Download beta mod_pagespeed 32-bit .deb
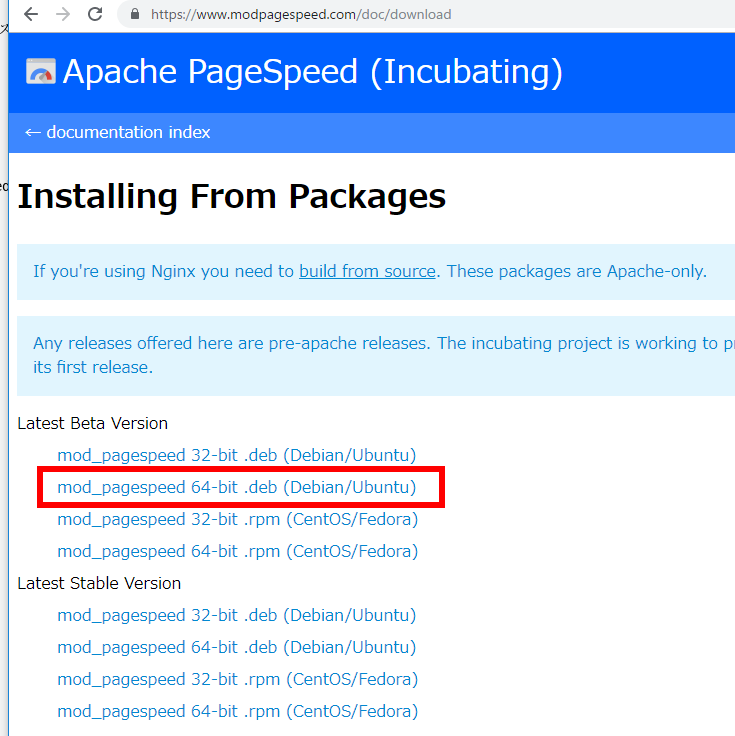This screenshot has width=735, height=736. [237, 455]
